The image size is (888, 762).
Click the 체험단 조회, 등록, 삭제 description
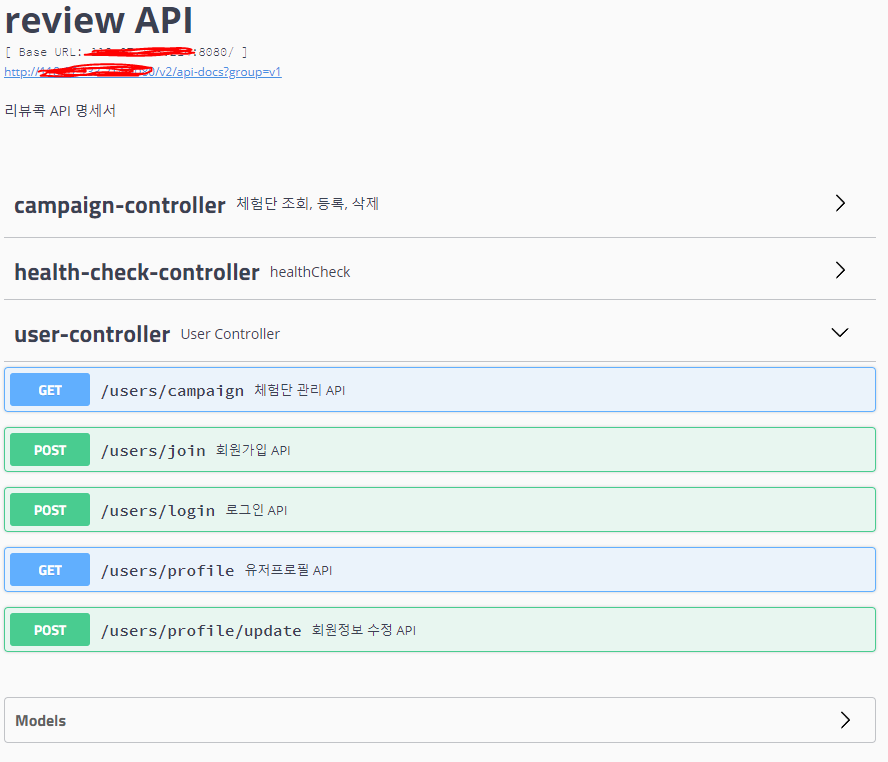click(x=308, y=203)
